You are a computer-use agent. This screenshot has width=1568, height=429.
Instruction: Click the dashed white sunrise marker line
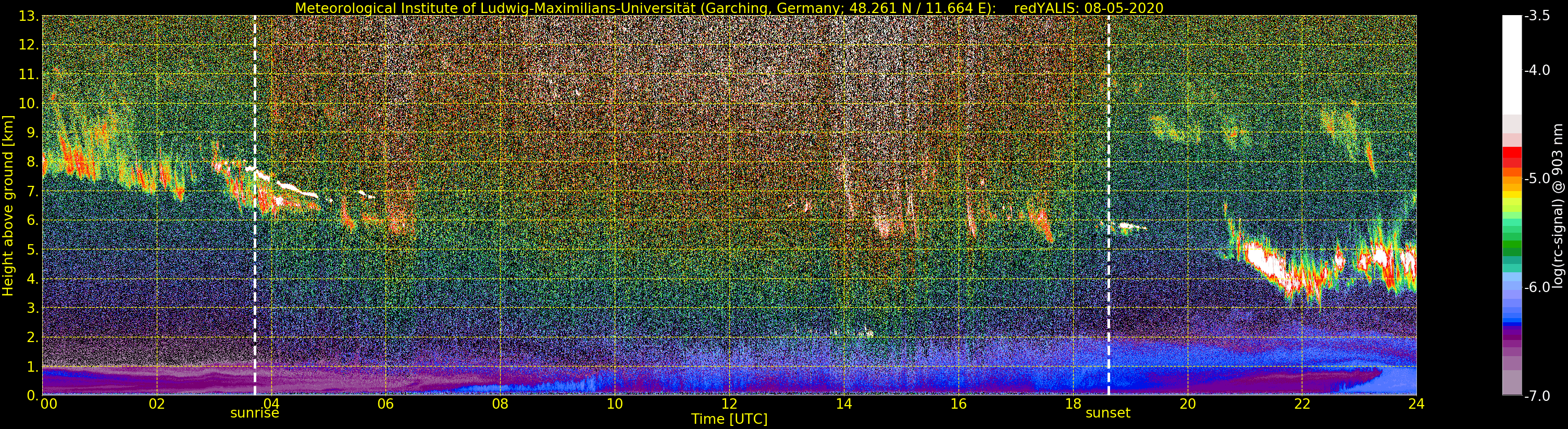pyautogui.click(x=254, y=205)
